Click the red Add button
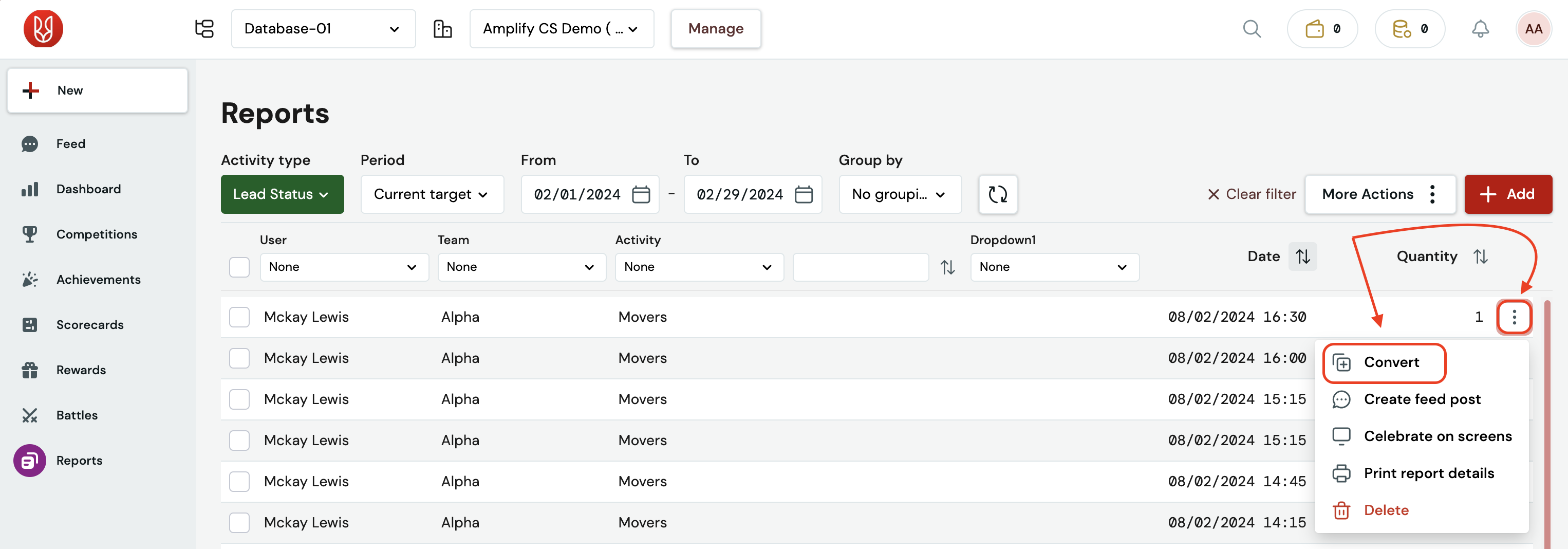 click(1508, 194)
